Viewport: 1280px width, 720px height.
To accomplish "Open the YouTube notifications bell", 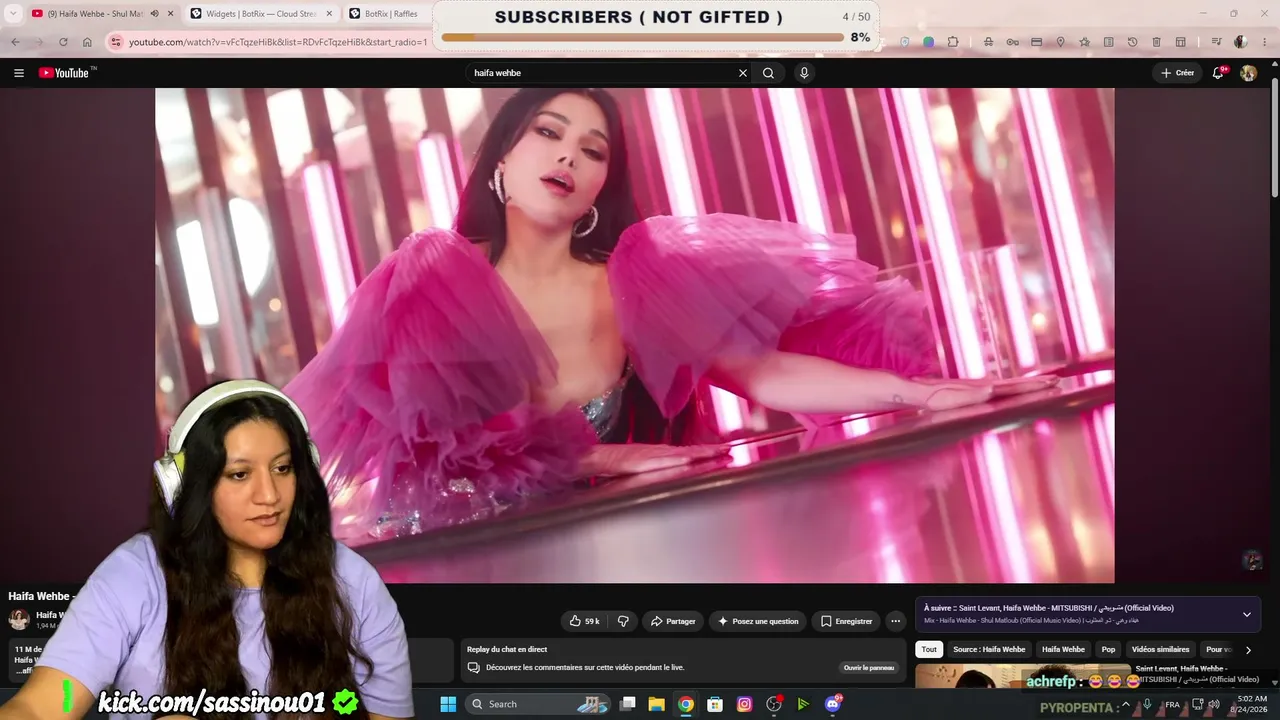I will coord(1218,73).
